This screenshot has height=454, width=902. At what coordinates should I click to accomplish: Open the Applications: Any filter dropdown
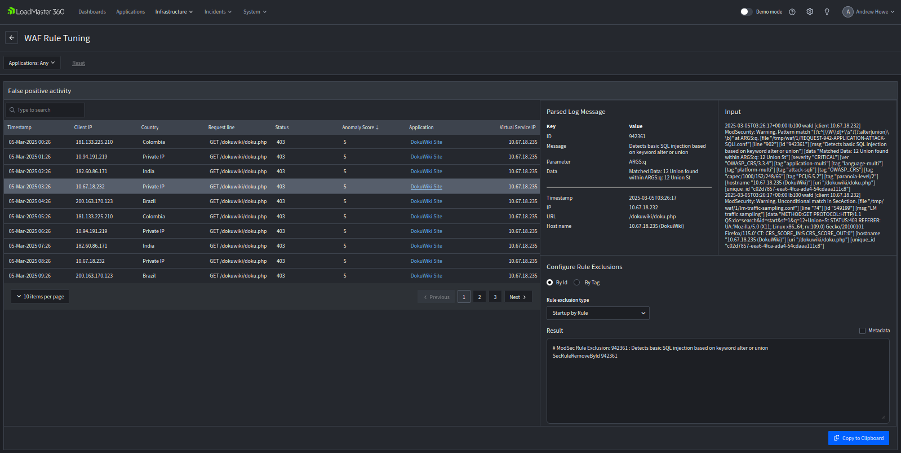32,62
